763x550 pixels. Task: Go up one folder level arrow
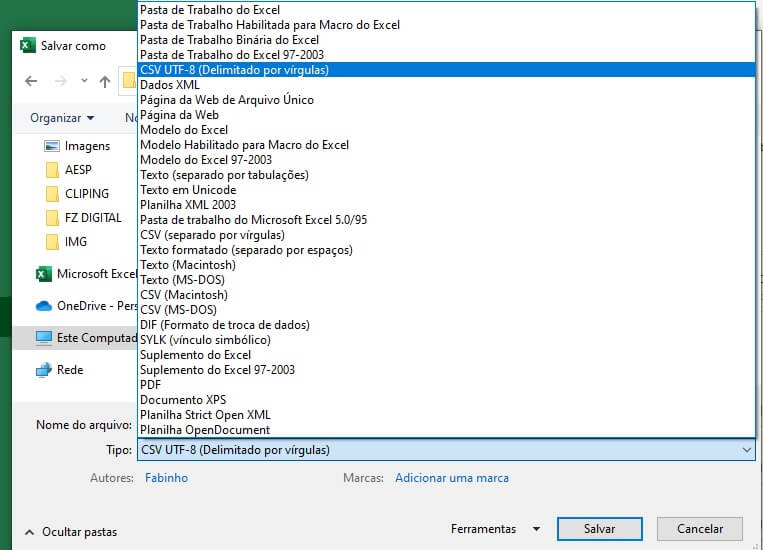tap(105, 81)
